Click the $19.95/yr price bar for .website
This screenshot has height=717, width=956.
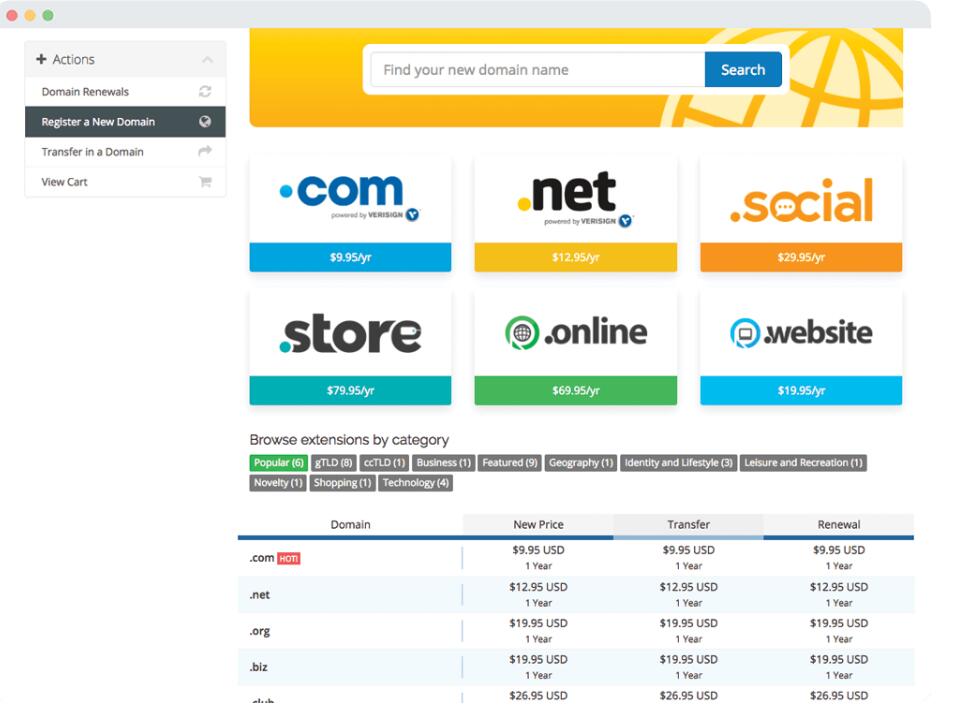[x=801, y=390]
